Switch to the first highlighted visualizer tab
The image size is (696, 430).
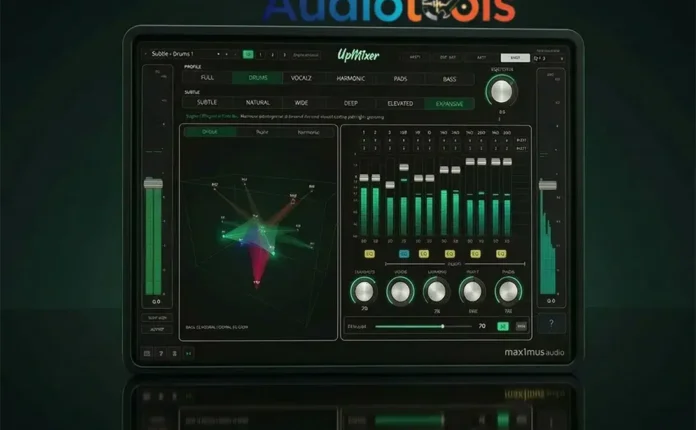point(210,132)
